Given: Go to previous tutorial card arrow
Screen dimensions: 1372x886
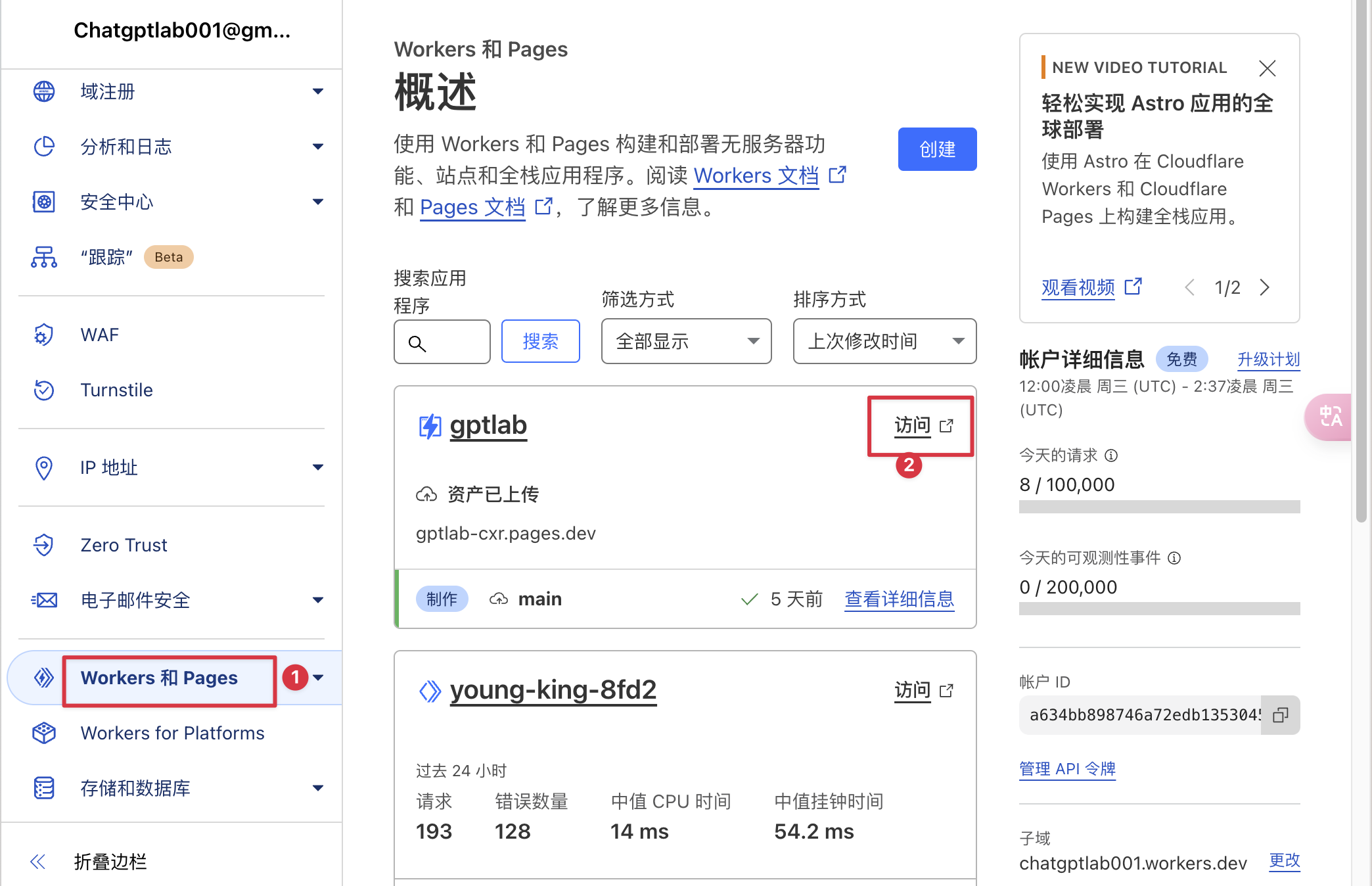Looking at the screenshot, I should coord(1189,287).
